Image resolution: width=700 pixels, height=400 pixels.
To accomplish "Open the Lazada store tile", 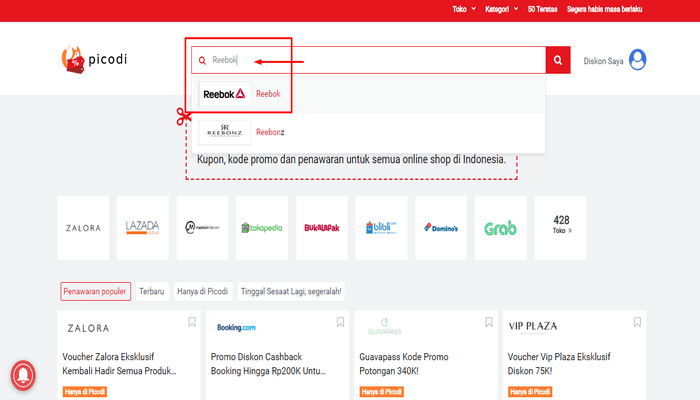I will (143, 228).
